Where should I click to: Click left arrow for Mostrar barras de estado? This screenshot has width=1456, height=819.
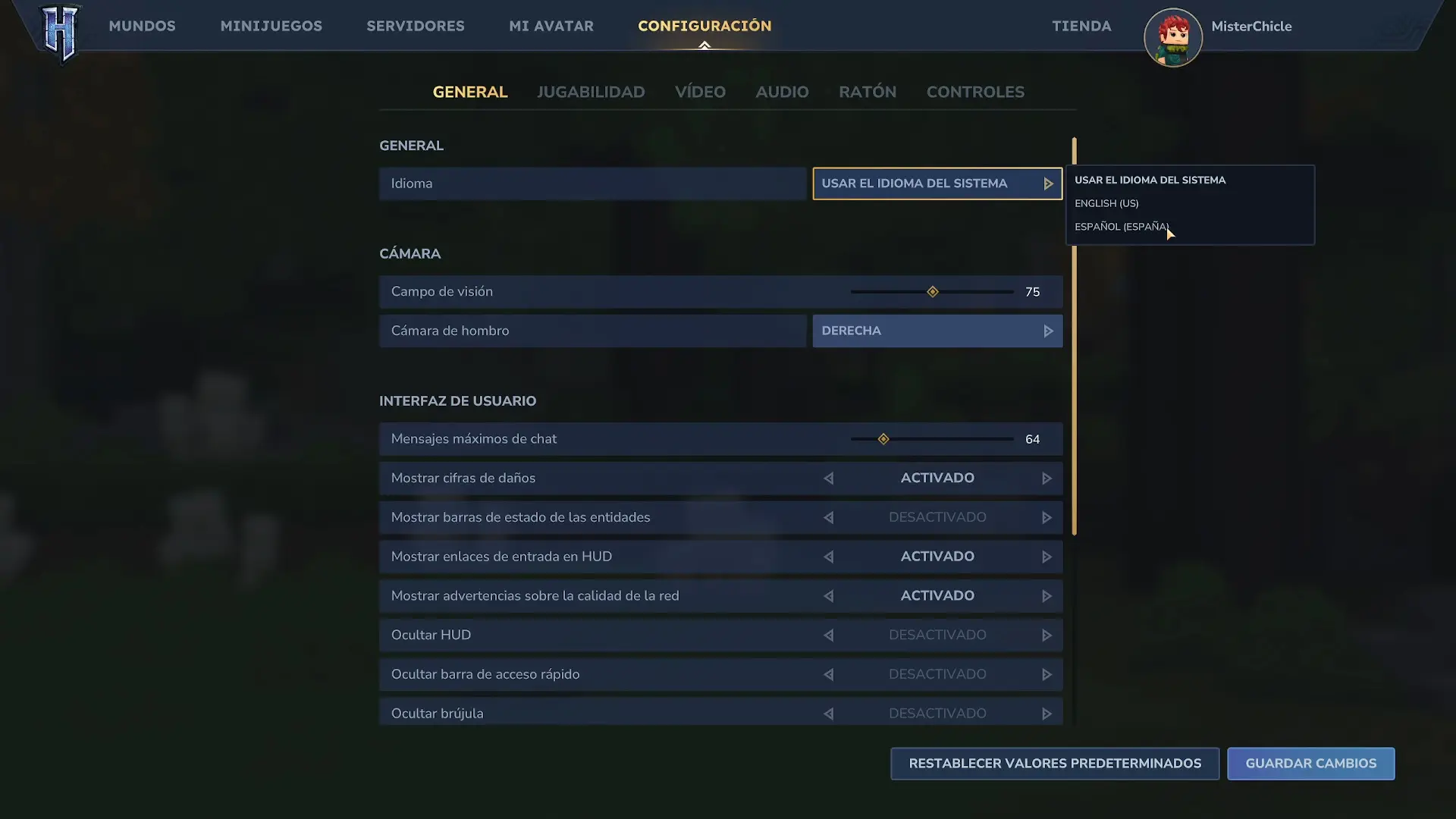tap(828, 517)
